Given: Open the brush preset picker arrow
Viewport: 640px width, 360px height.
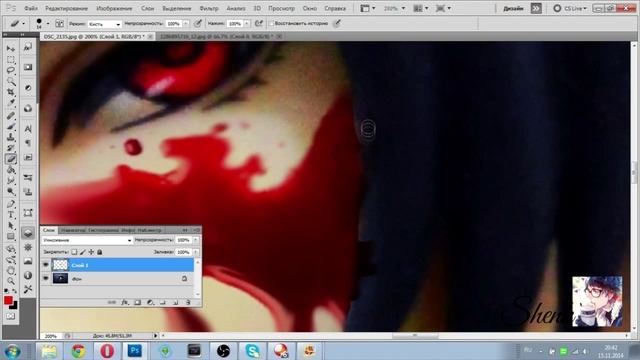Looking at the screenshot, I should [x=47, y=24].
